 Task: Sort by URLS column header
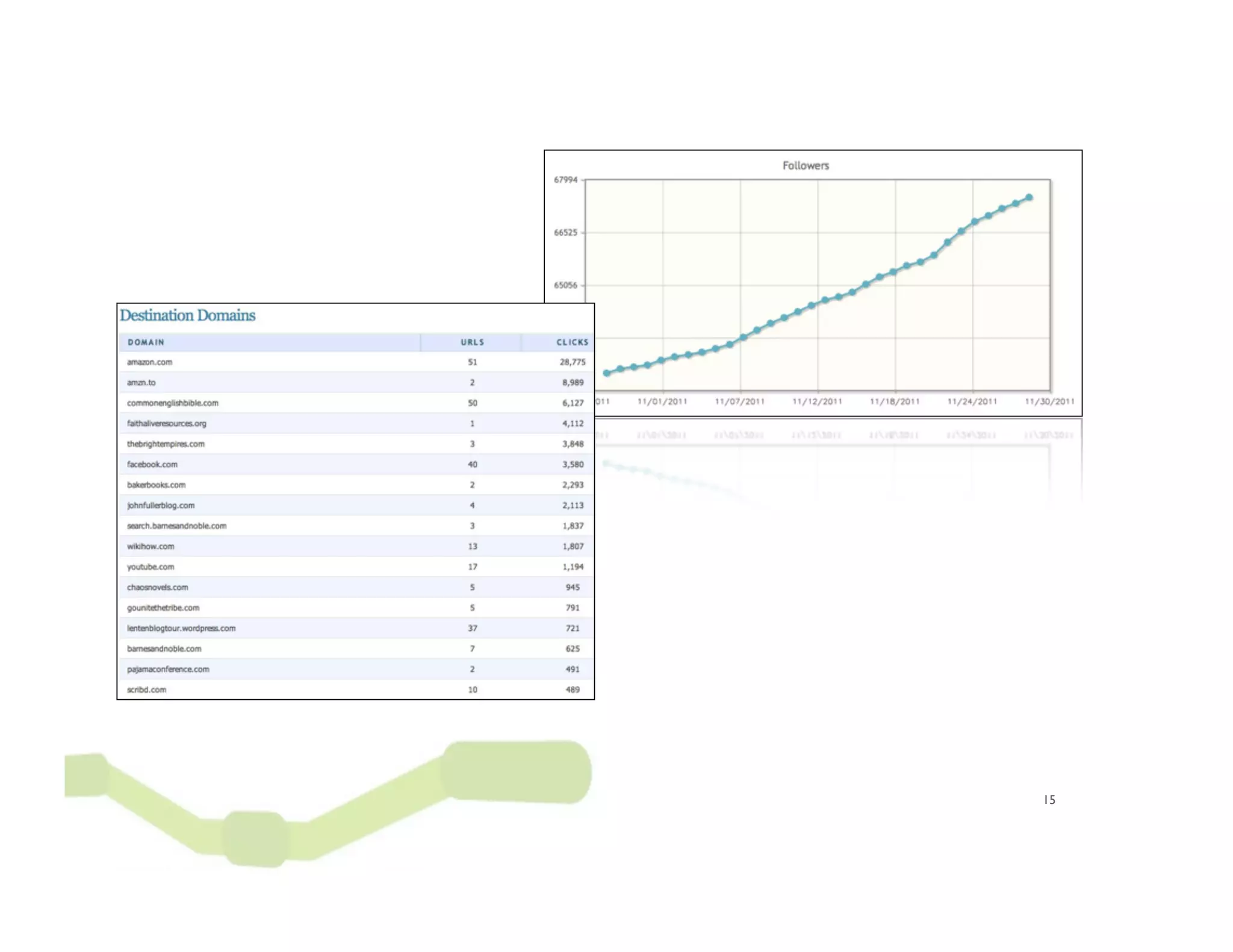pyautogui.click(x=472, y=342)
